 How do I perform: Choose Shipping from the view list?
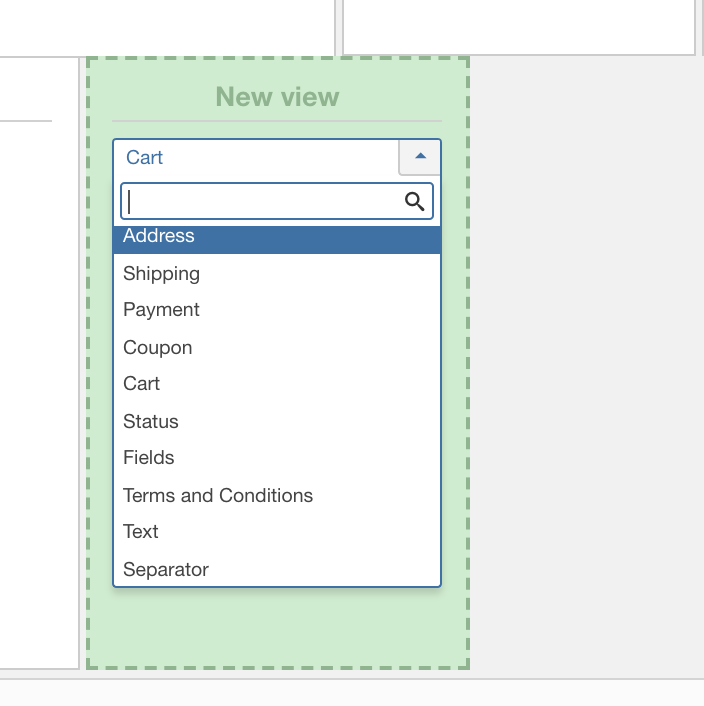pyautogui.click(x=277, y=273)
